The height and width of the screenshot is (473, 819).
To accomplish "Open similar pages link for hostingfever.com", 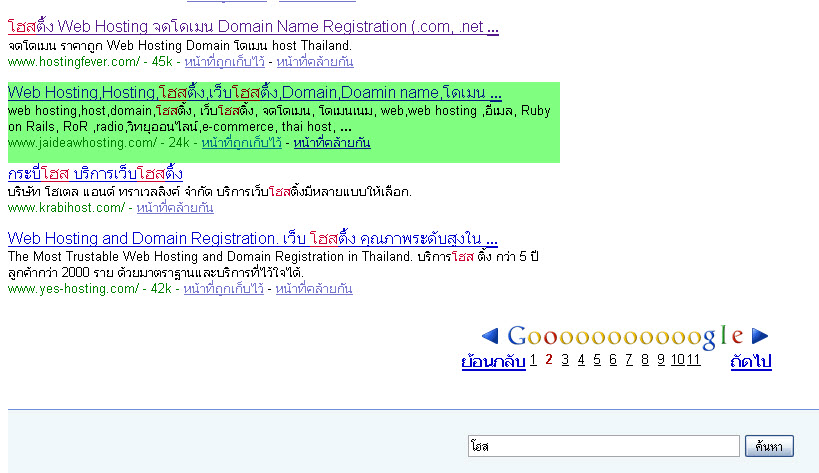I will [315, 62].
